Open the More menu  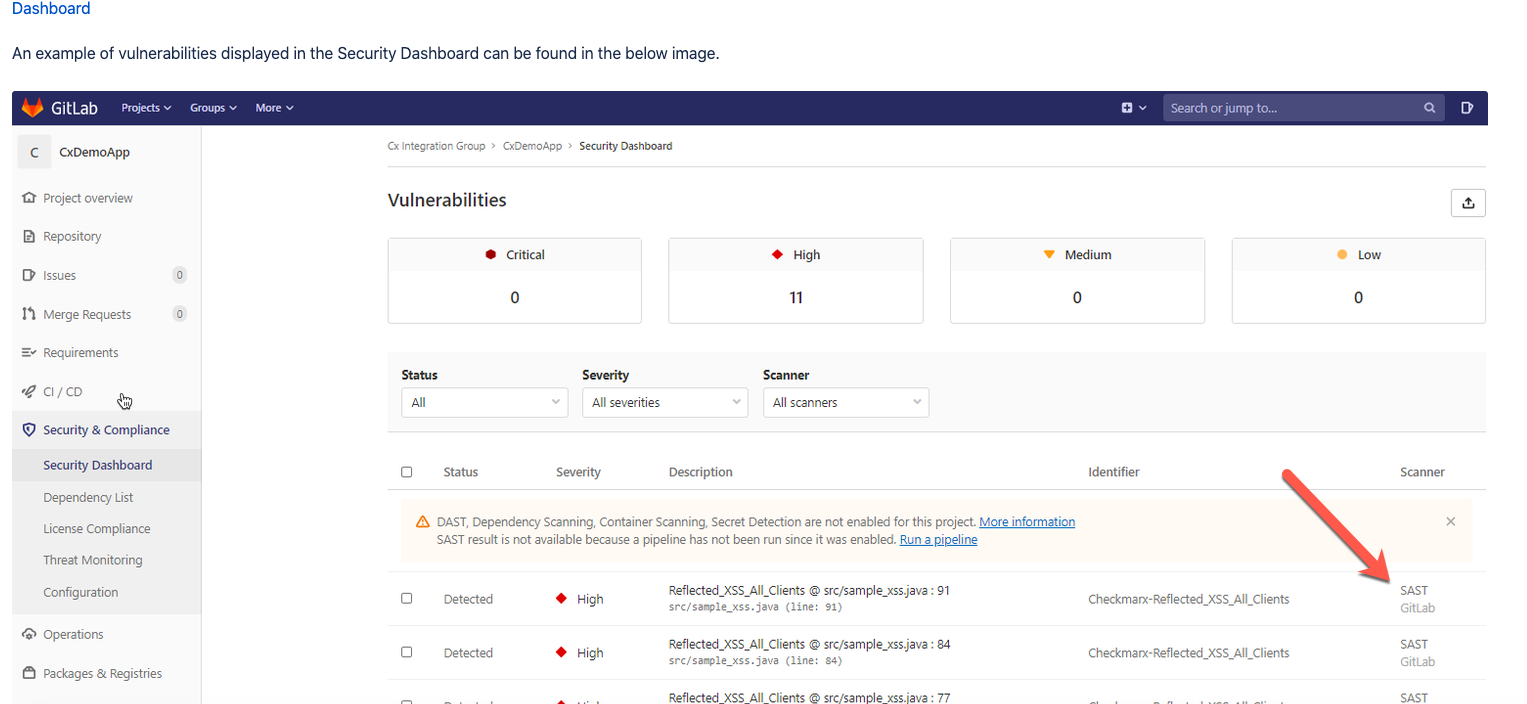tap(274, 108)
